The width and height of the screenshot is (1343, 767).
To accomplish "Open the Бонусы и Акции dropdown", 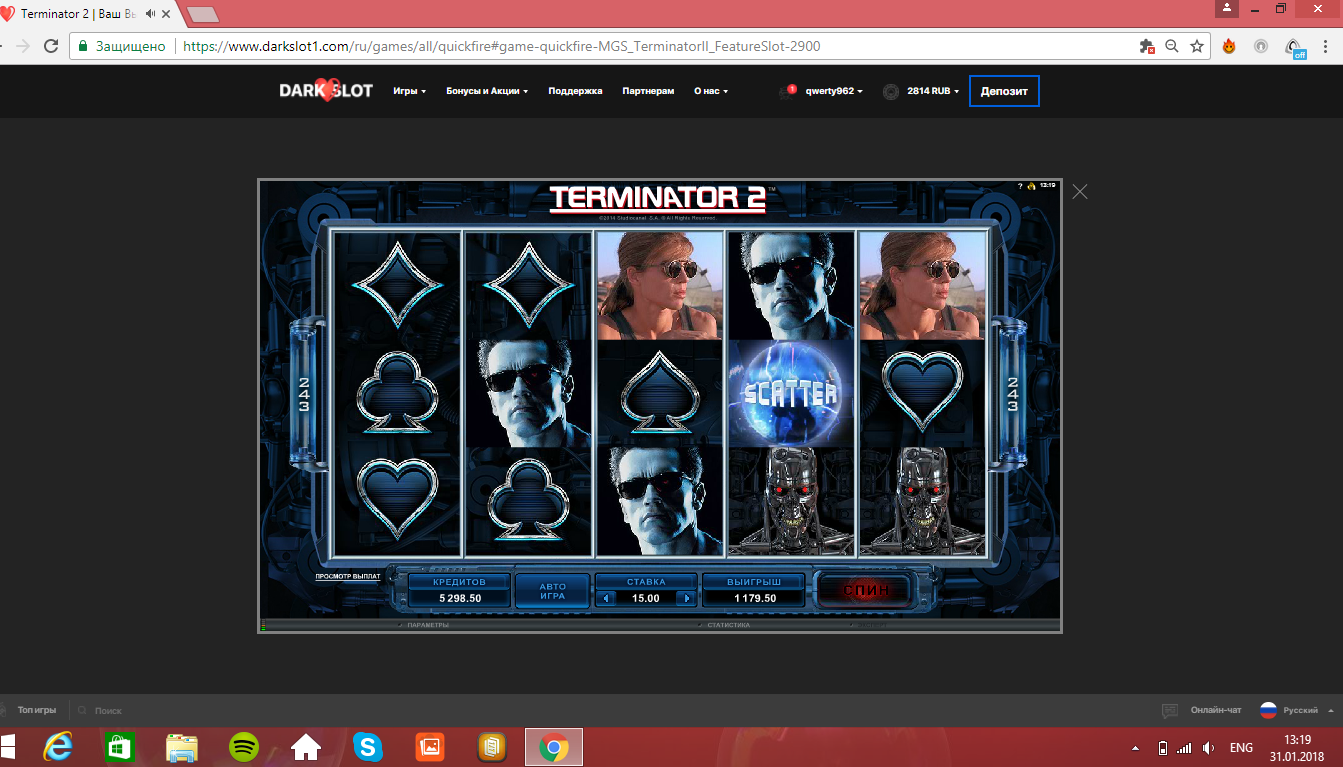I will 487,91.
